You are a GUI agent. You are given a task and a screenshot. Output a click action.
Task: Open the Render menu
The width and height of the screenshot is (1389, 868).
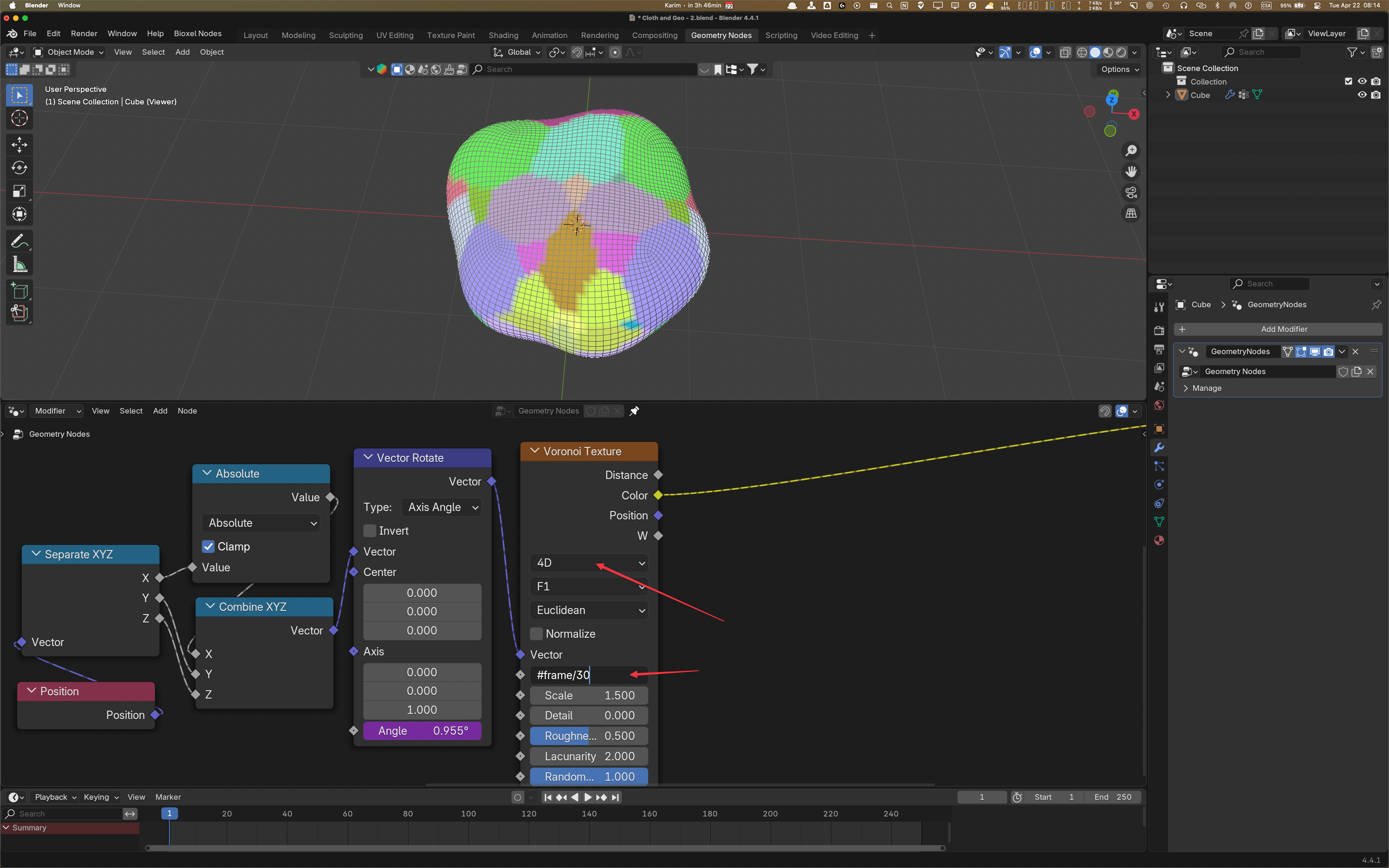click(x=84, y=34)
